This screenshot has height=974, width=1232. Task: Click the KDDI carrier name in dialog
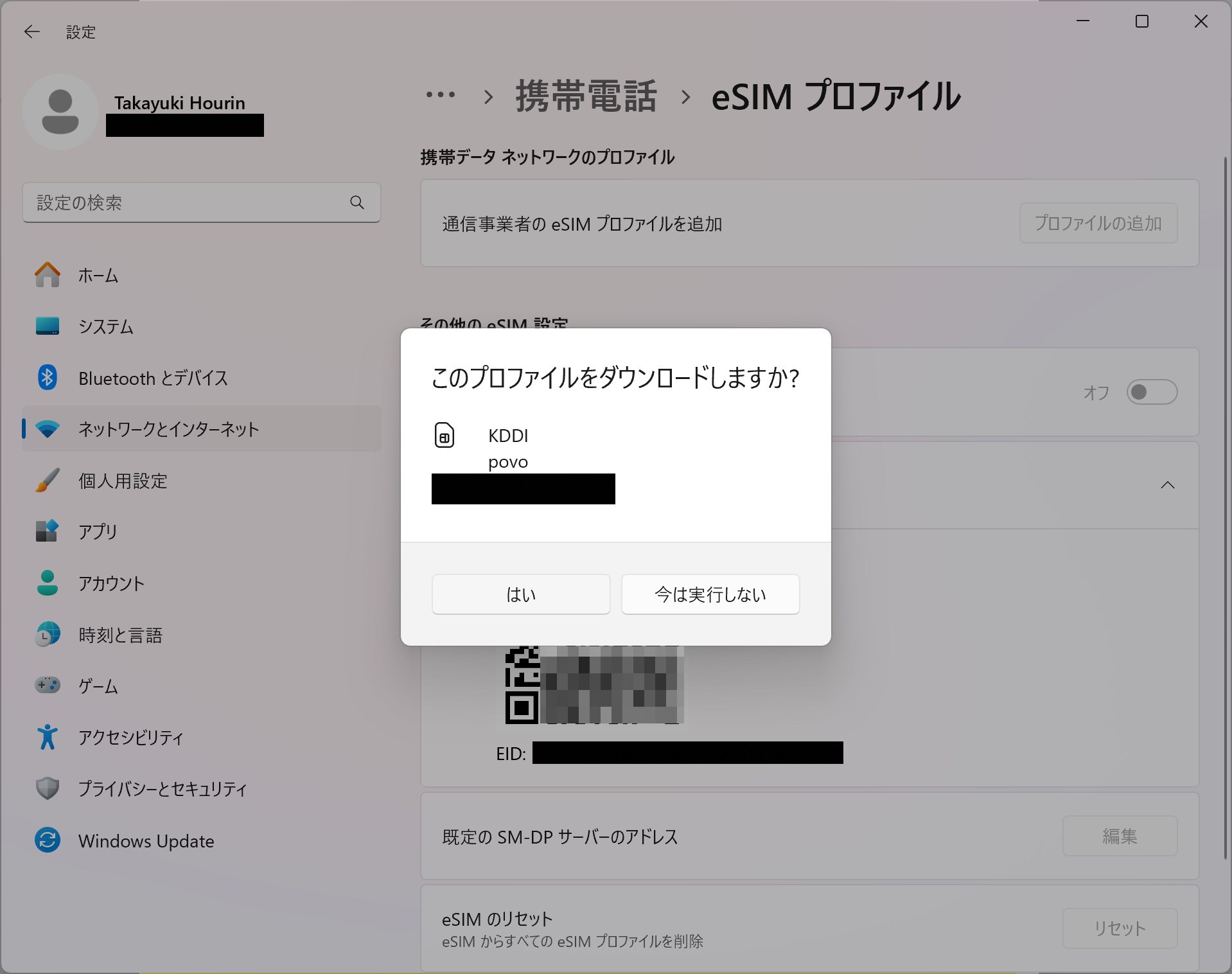click(508, 436)
